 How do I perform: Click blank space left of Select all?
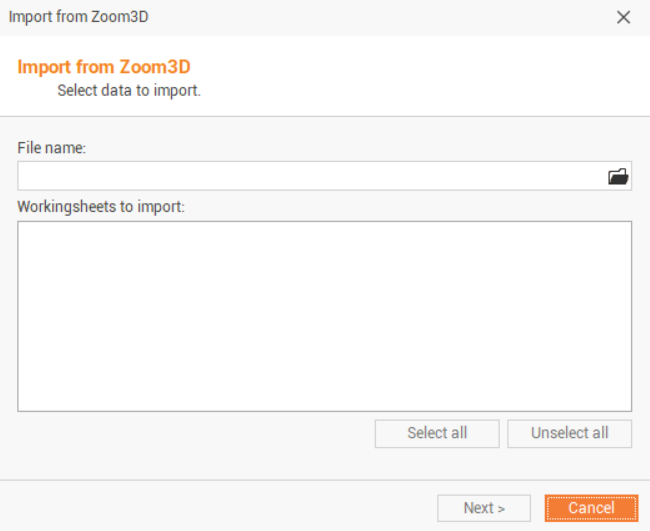[190, 434]
